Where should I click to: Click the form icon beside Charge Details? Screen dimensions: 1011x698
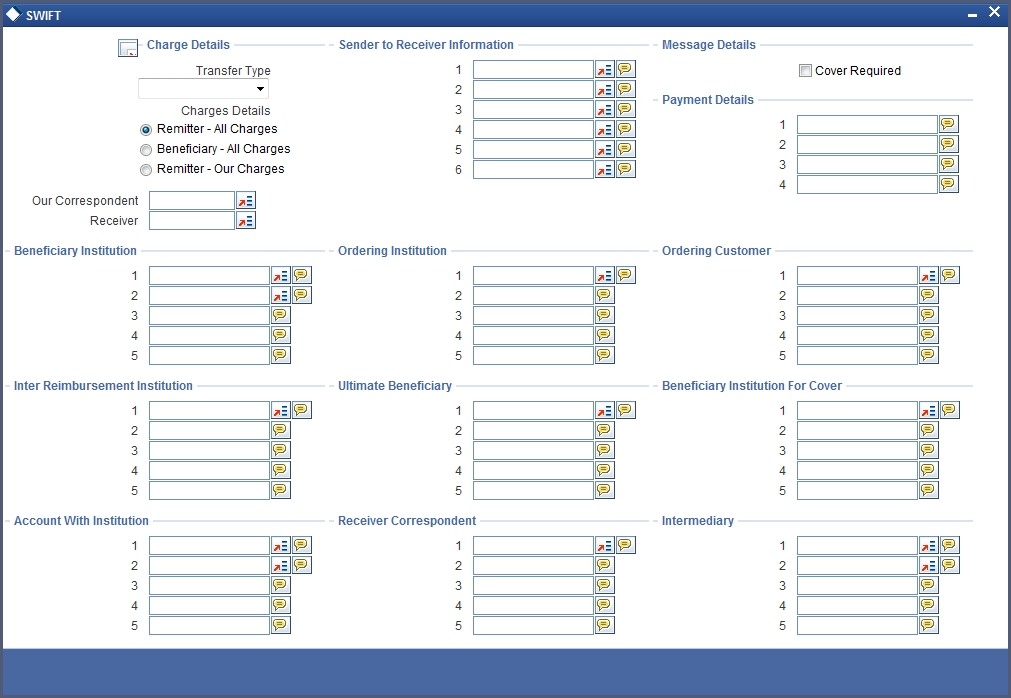(128, 48)
